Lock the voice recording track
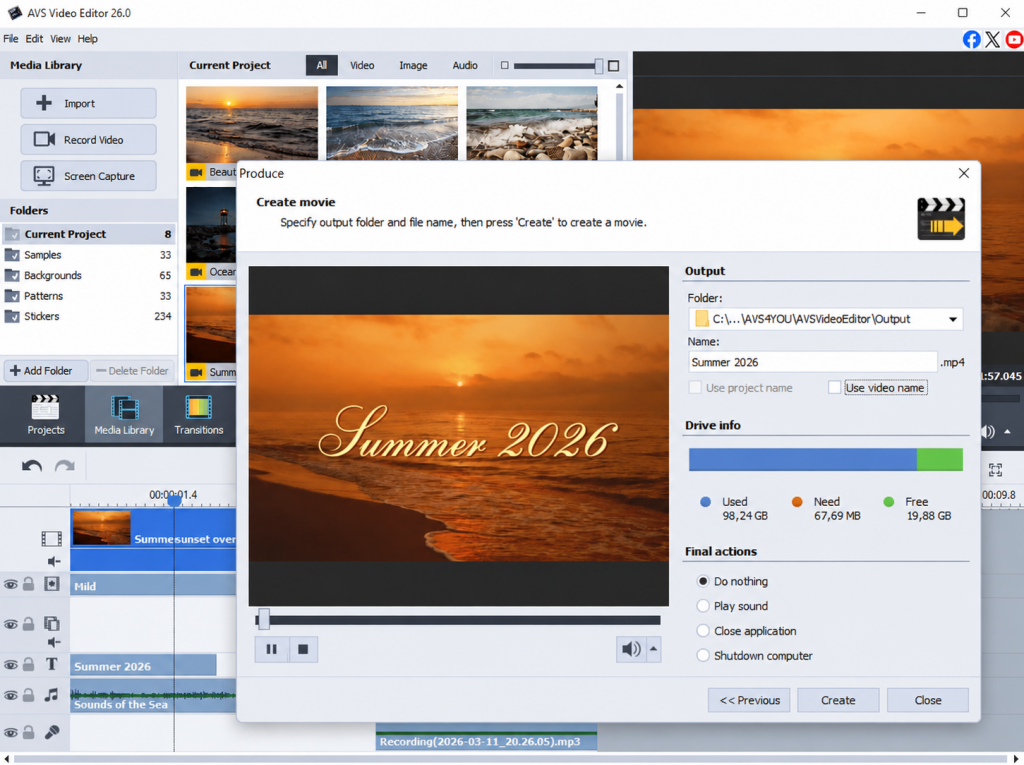This screenshot has height=765, width=1024. (x=28, y=732)
